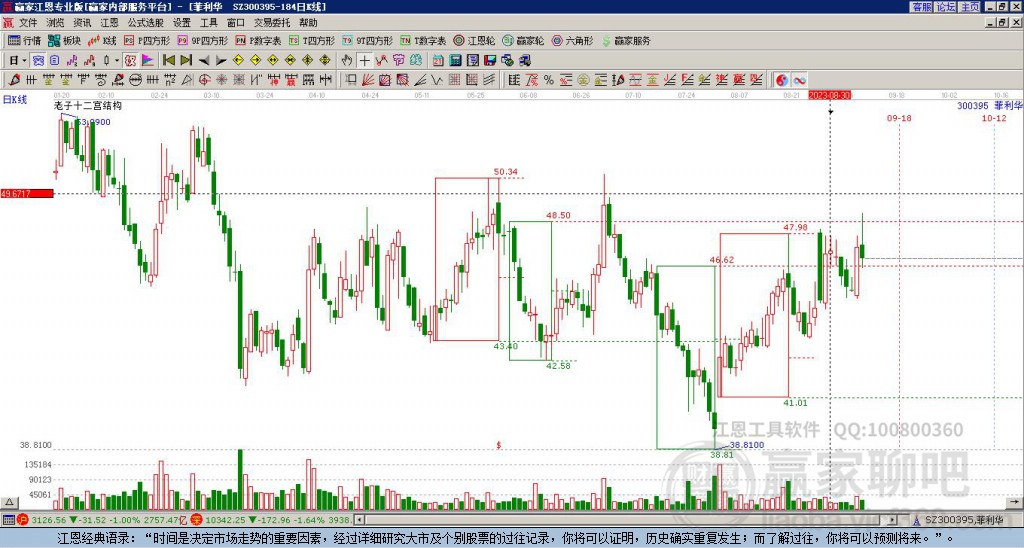Open the 板块 sector view
The height and width of the screenshot is (548, 1024).
[65, 40]
